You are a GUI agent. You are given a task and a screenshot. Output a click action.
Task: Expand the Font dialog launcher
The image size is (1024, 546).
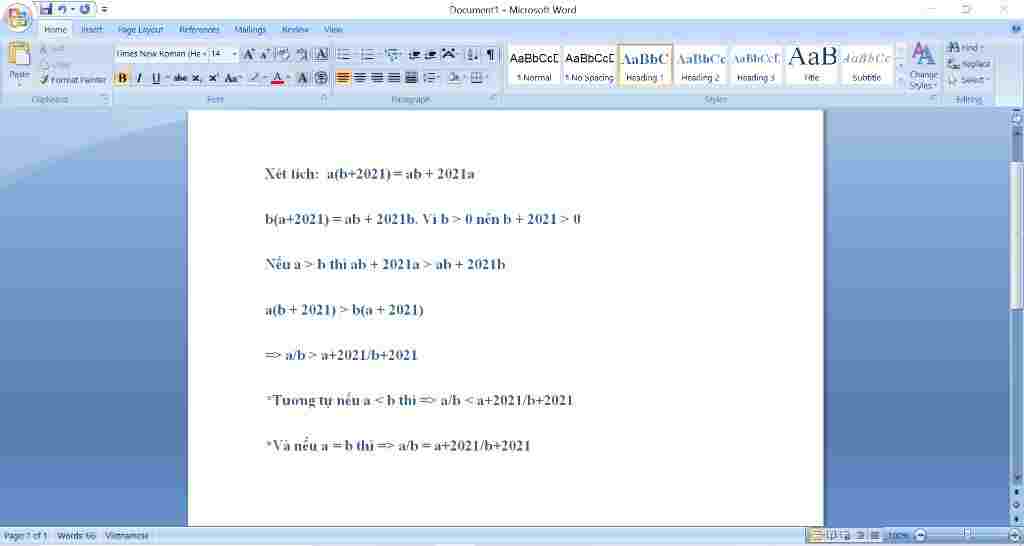tap(323, 99)
